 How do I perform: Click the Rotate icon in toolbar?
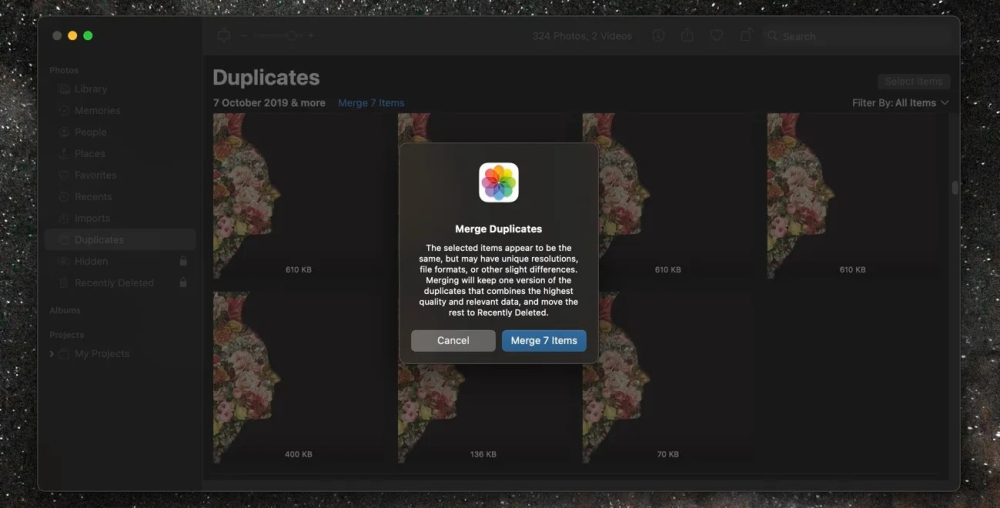tap(746, 36)
